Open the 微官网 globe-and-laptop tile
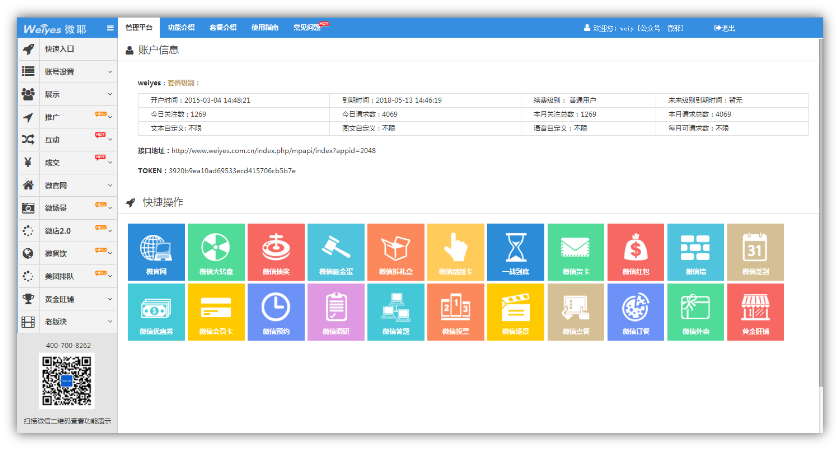The width and height of the screenshot is (840, 450). pyautogui.click(x=156, y=252)
